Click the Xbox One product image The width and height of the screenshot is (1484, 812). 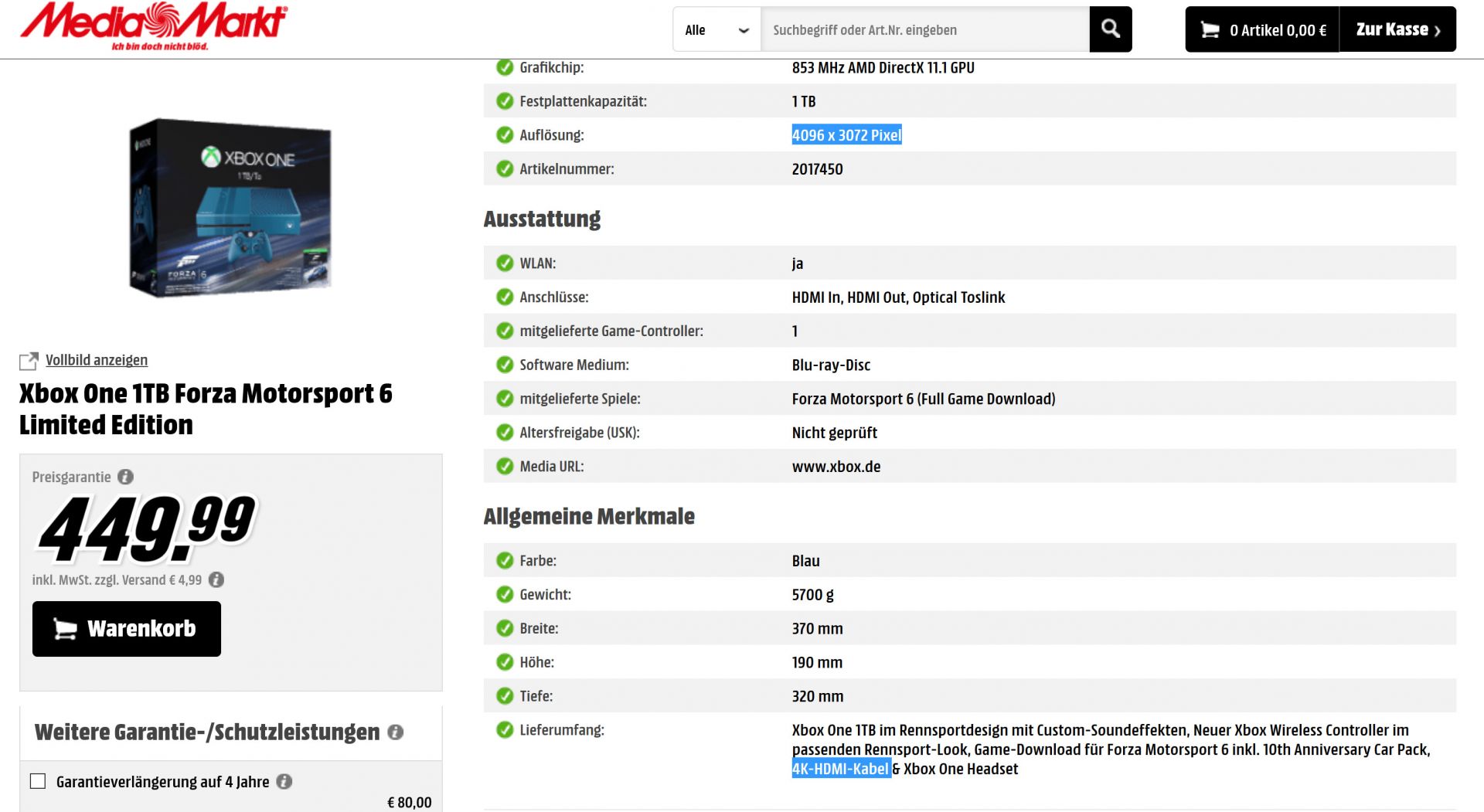click(230, 207)
